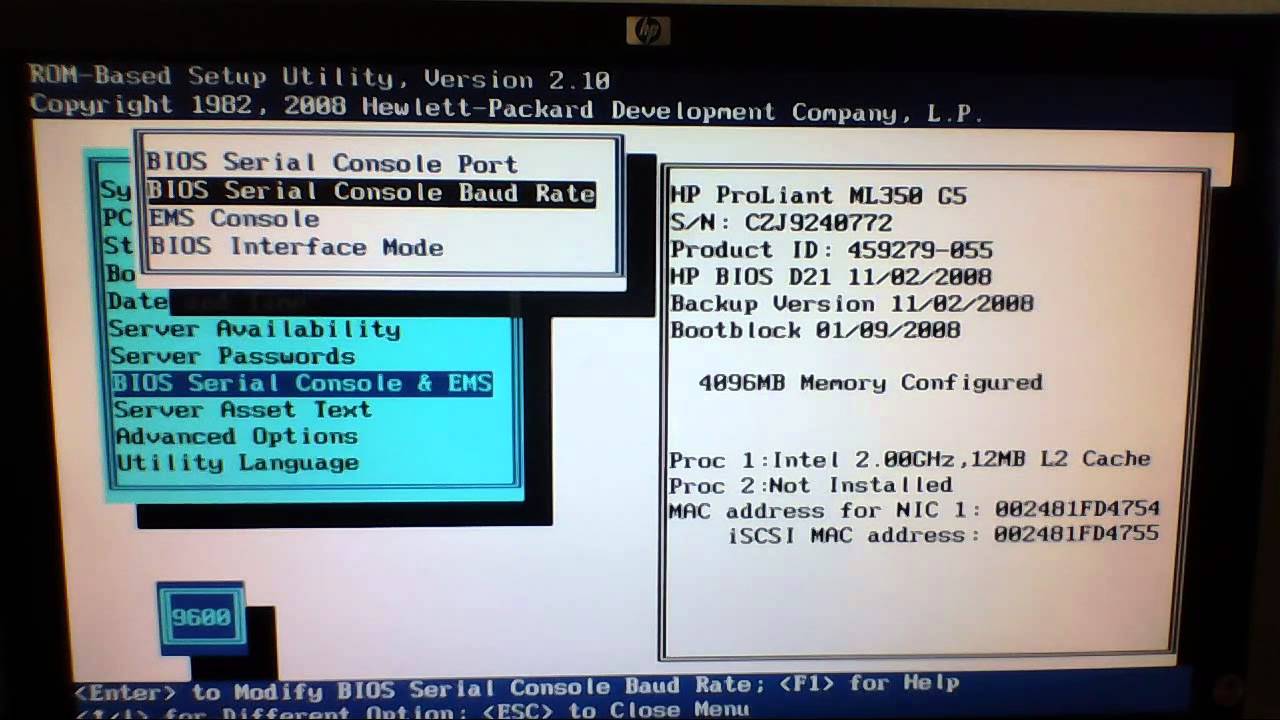Select BIOS Serial Console Port option
The width and height of the screenshot is (1280, 720).
332,163
